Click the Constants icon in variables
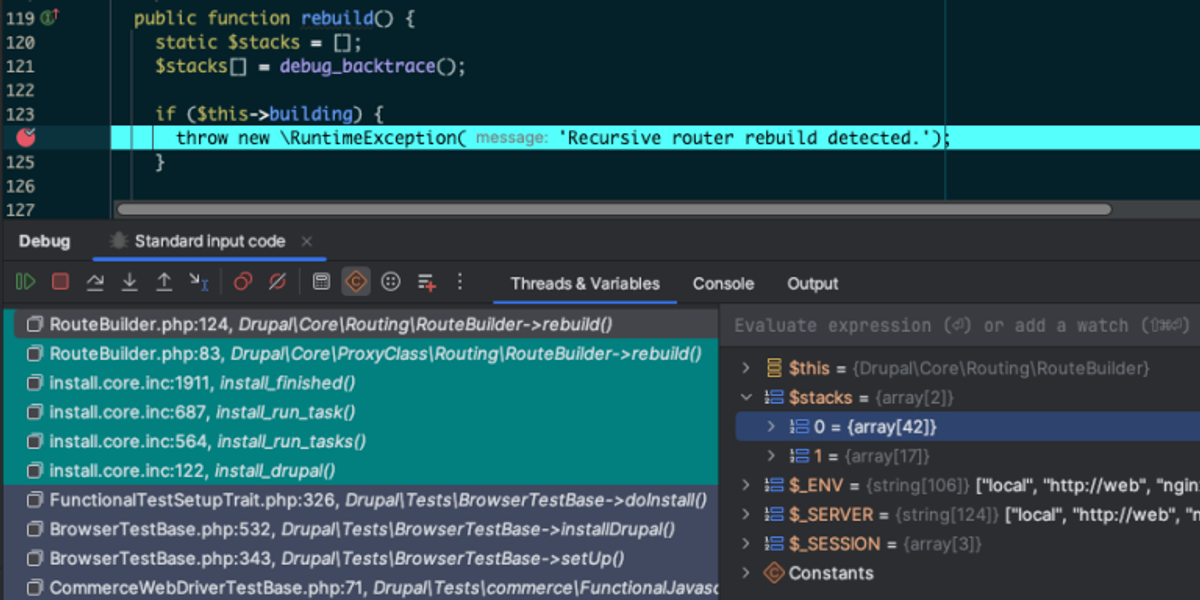 point(773,573)
